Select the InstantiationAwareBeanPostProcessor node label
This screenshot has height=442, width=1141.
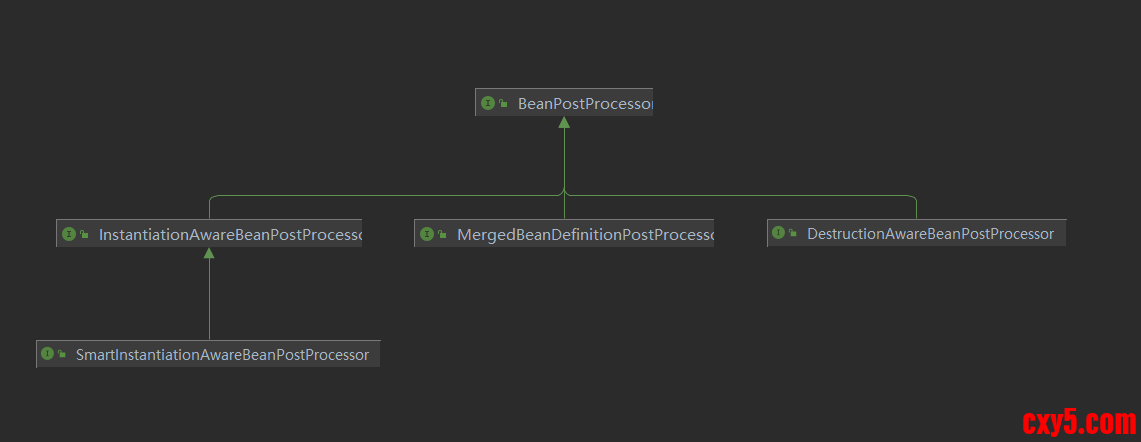[x=229, y=234]
